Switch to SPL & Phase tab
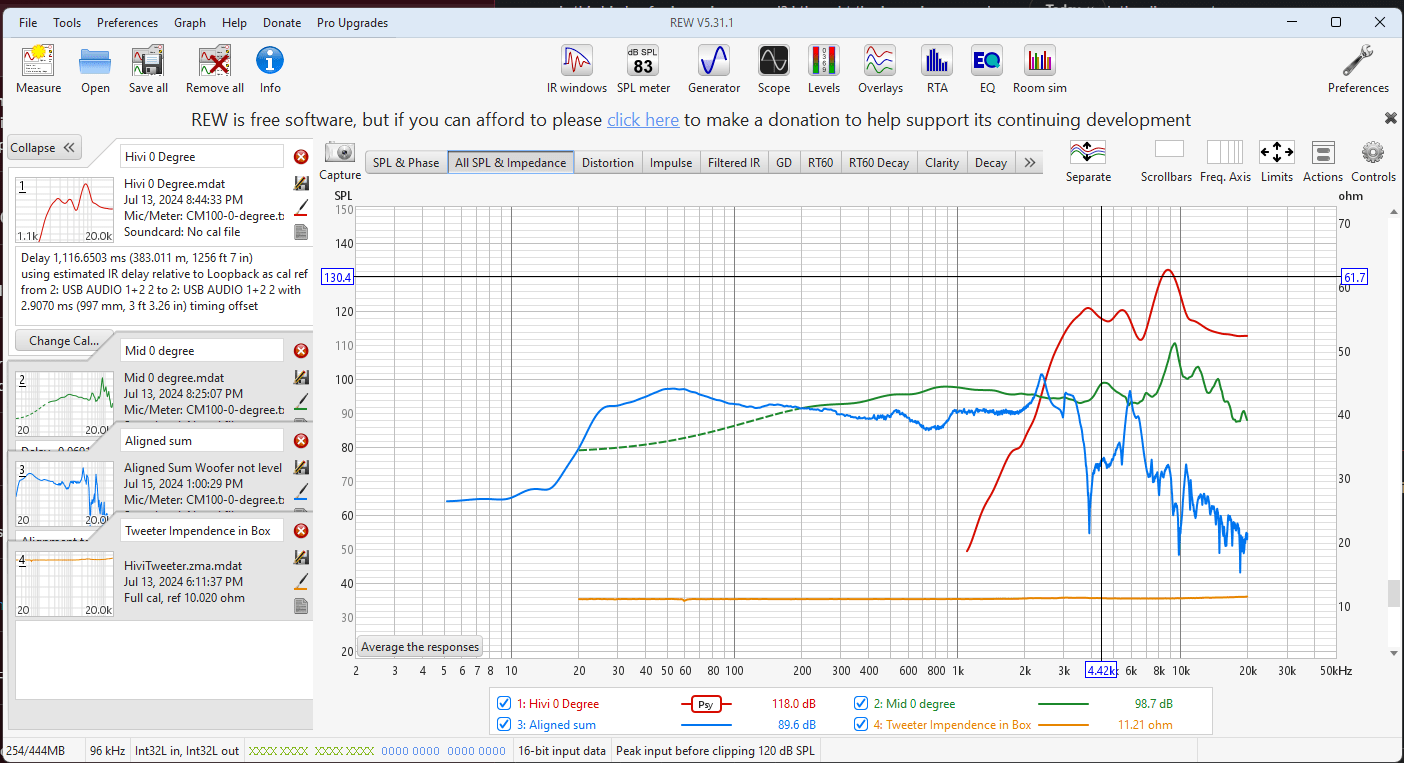The height and width of the screenshot is (763, 1404). tap(406, 162)
